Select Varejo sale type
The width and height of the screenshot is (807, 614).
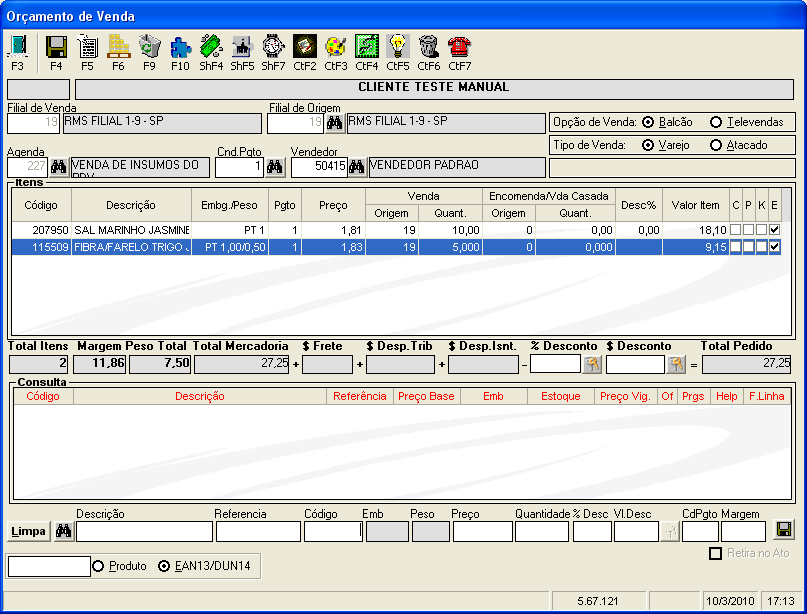click(648, 146)
